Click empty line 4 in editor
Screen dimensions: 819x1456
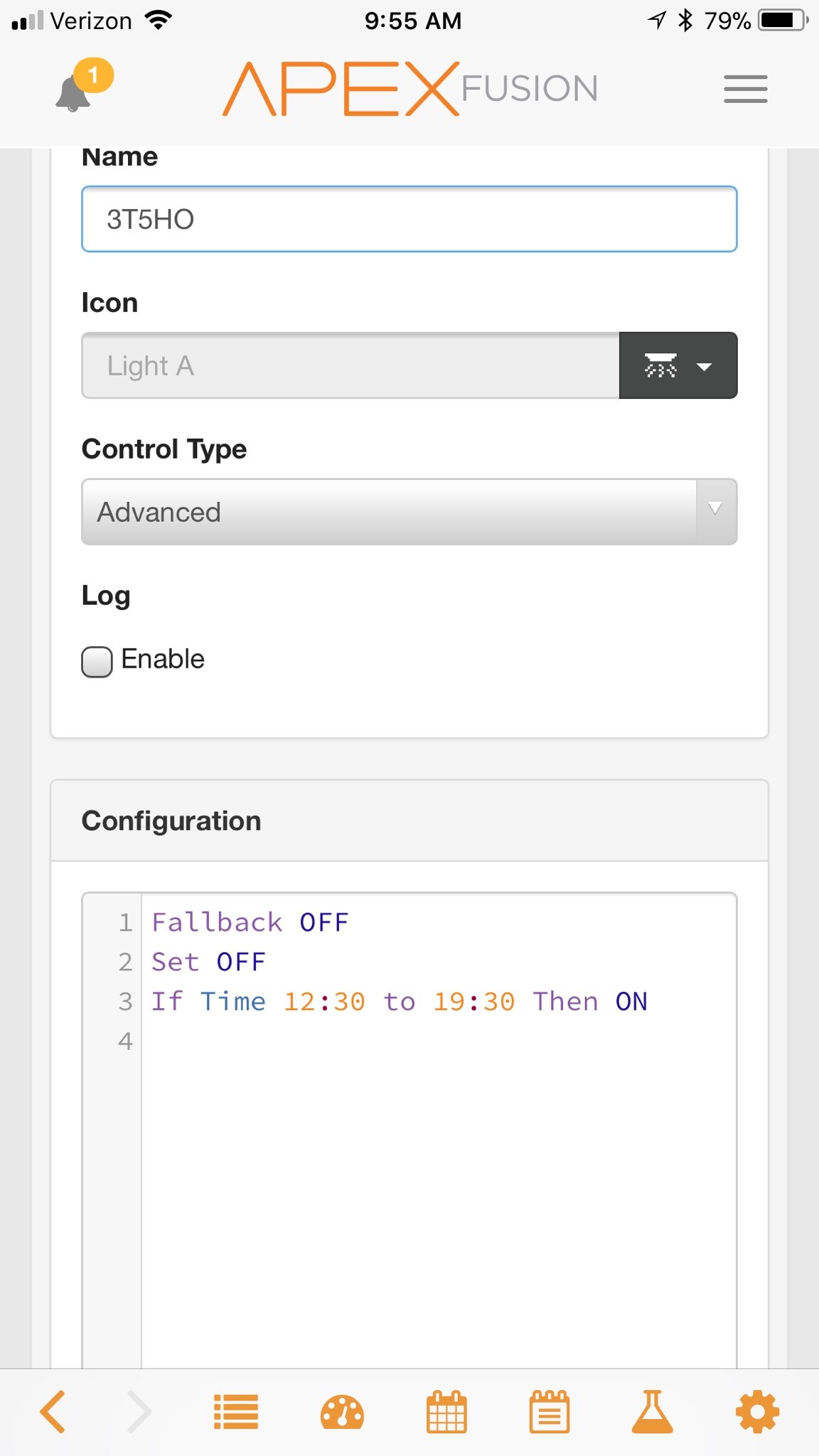click(439, 1041)
